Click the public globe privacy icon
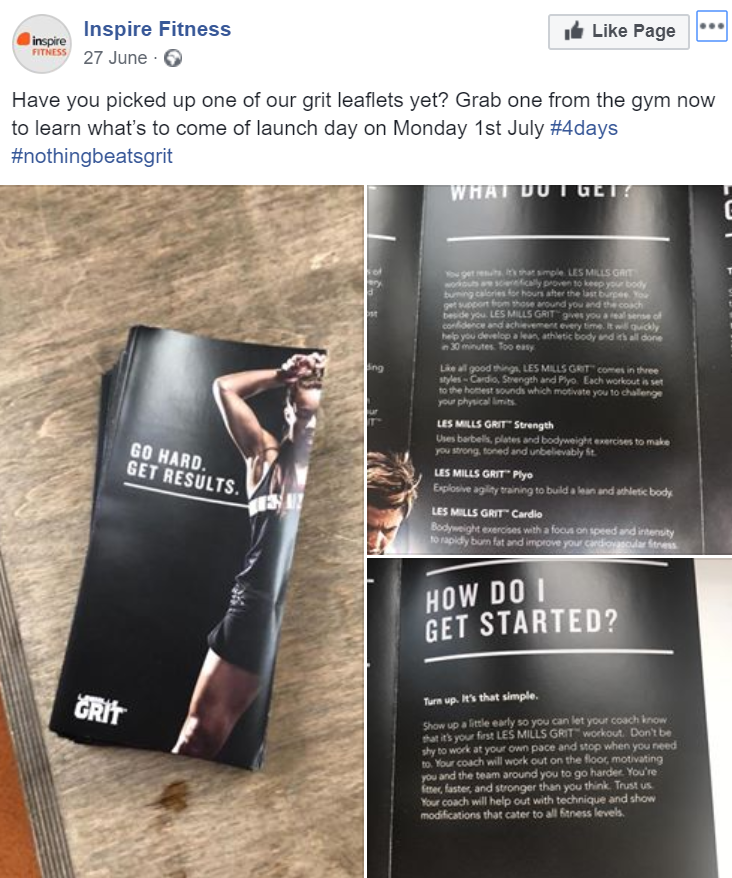 point(172,58)
